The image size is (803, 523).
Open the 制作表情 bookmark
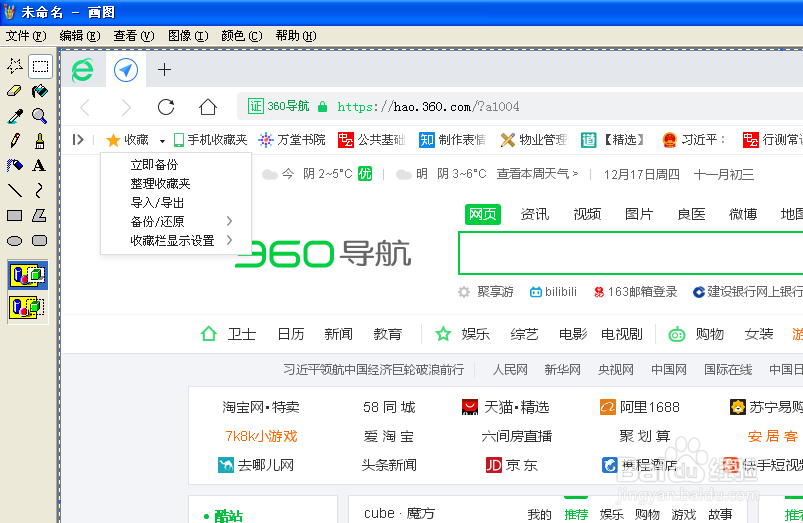(x=452, y=140)
